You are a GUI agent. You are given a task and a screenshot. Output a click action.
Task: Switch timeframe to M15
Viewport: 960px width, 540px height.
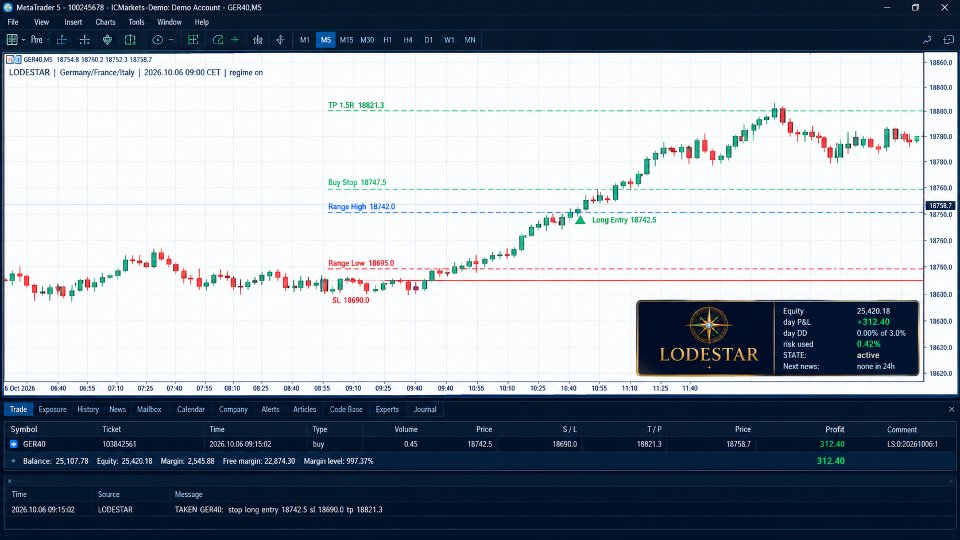click(347, 40)
